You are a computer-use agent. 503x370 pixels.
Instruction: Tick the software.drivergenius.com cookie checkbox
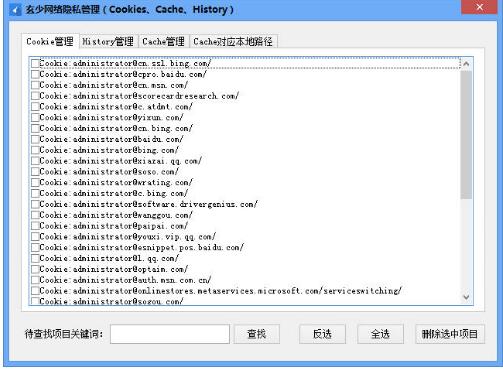point(35,204)
